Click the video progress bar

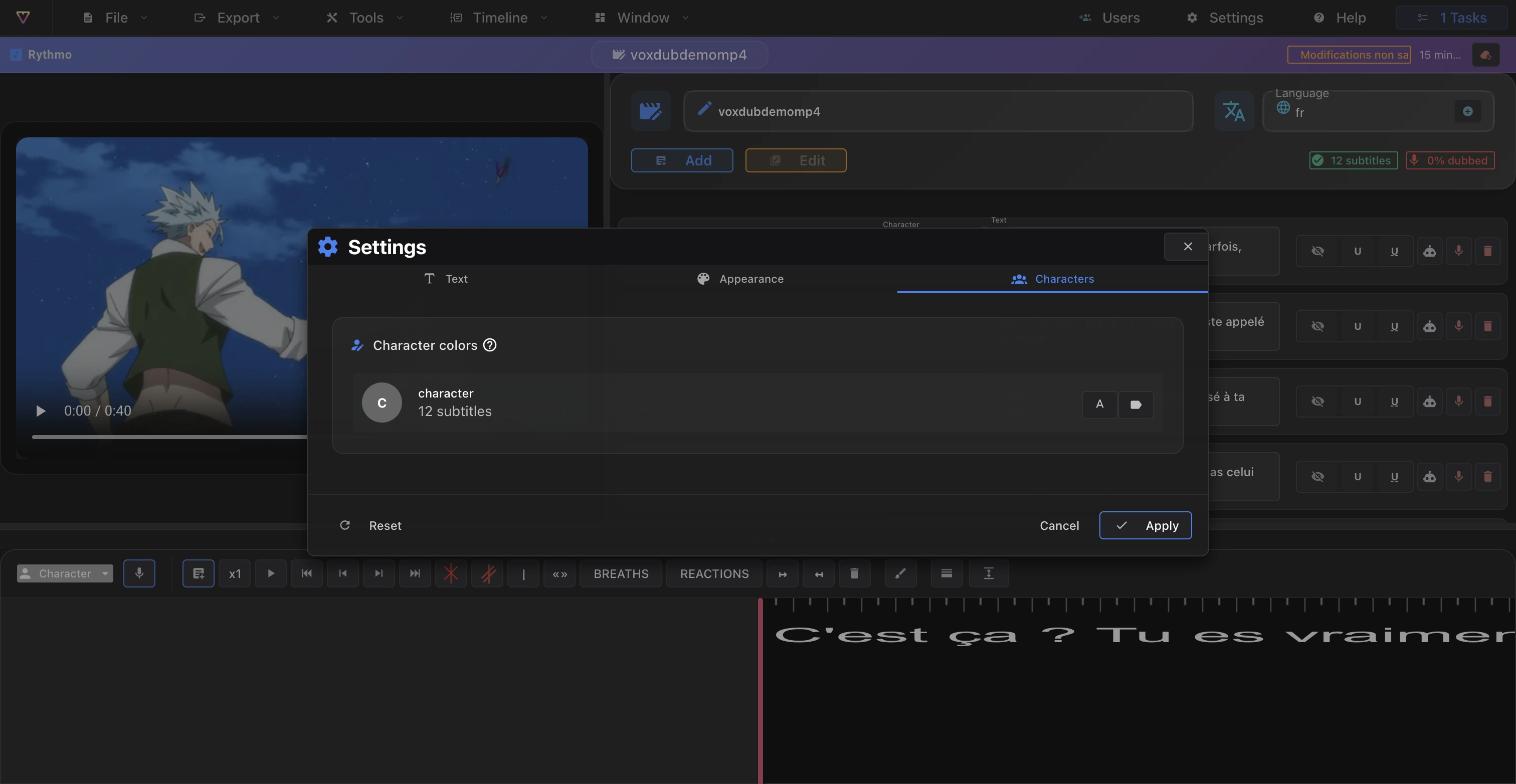coord(169,437)
